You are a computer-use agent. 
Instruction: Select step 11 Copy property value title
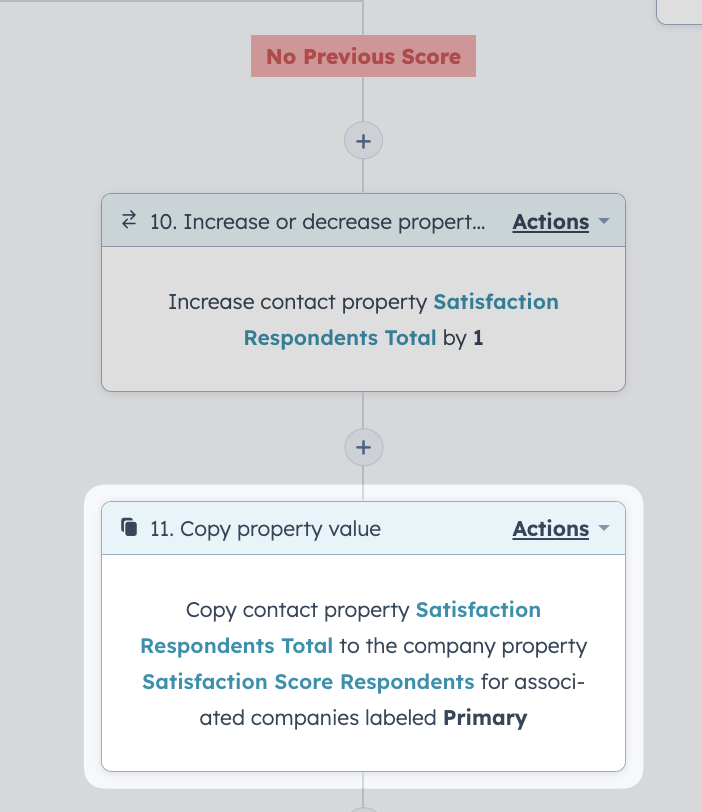(266, 529)
